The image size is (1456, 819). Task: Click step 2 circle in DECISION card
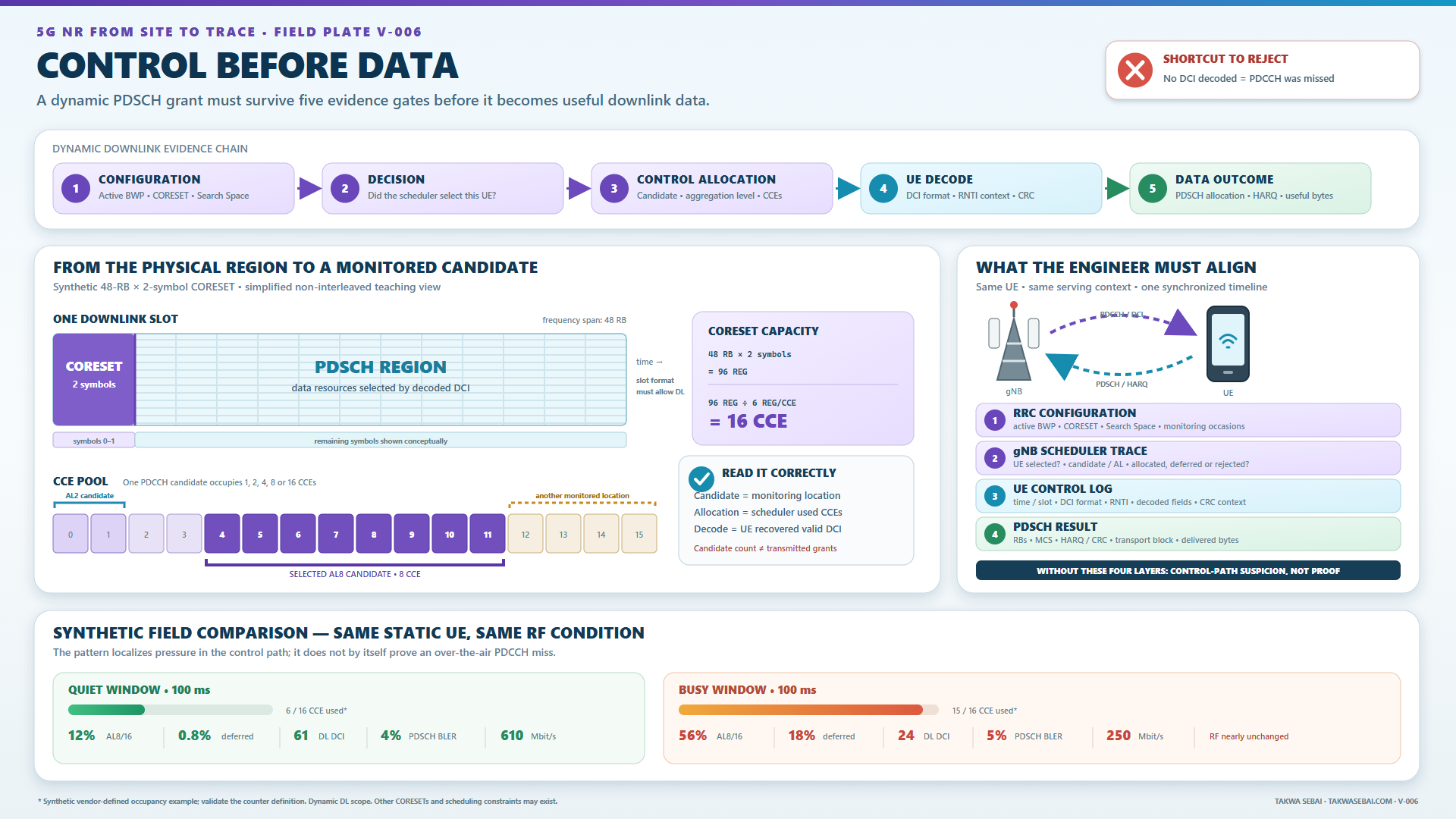tap(345, 188)
